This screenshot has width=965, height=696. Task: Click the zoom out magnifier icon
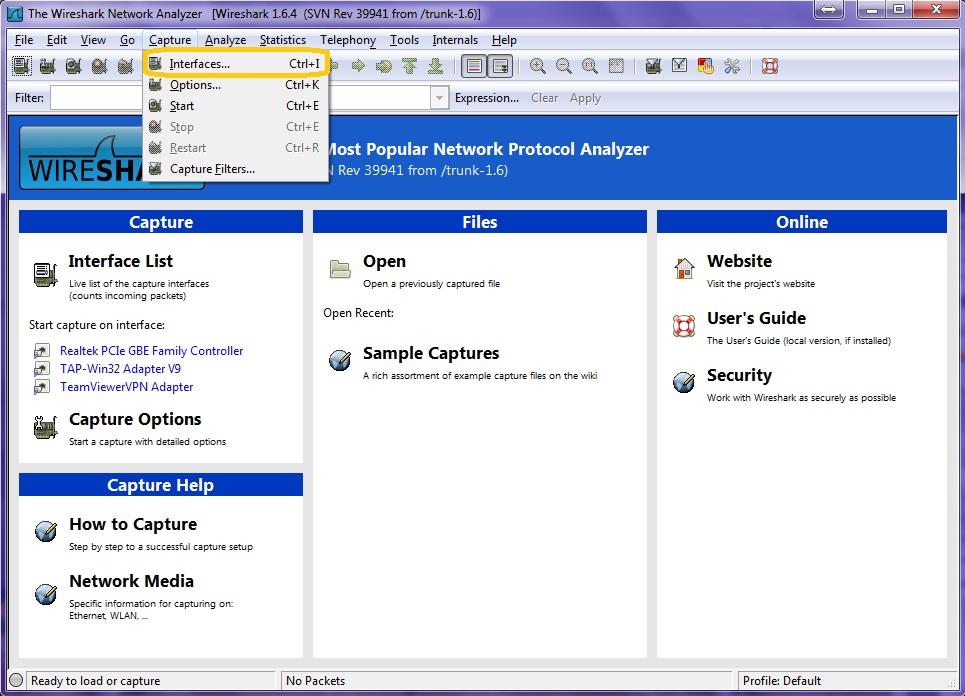(x=564, y=67)
